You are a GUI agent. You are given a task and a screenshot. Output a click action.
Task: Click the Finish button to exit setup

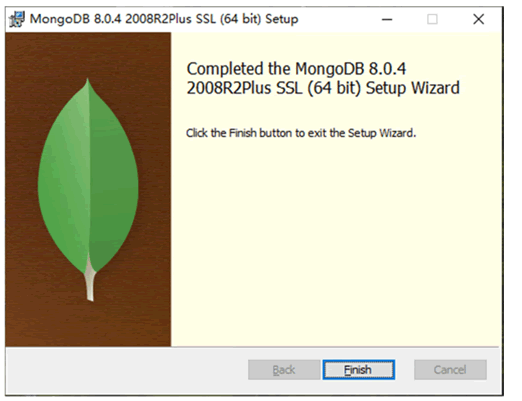[x=358, y=370]
